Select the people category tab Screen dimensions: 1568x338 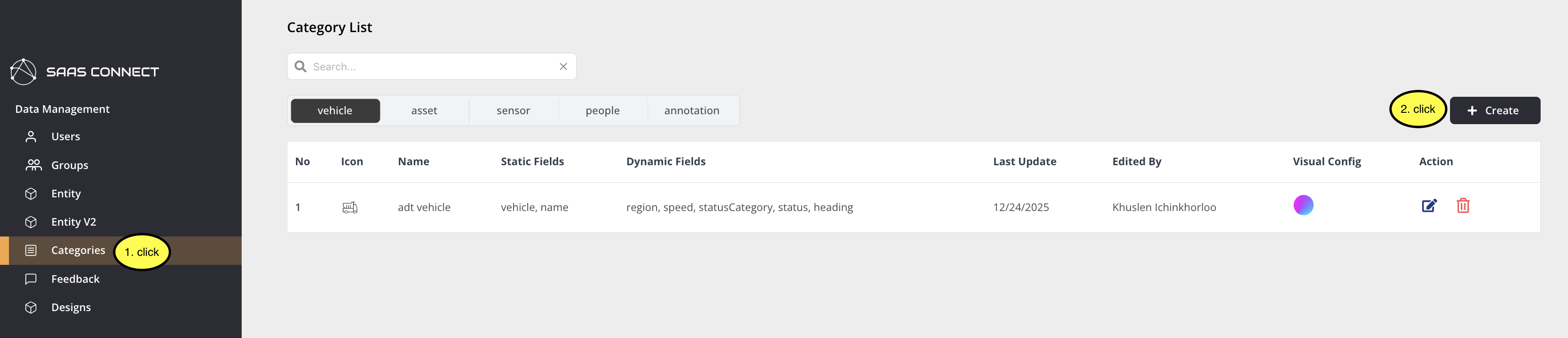[x=602, y=111]
